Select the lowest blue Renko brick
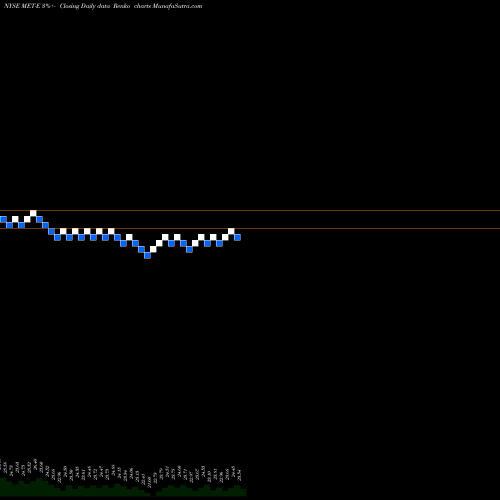500x500 pixels. [147, 255]
